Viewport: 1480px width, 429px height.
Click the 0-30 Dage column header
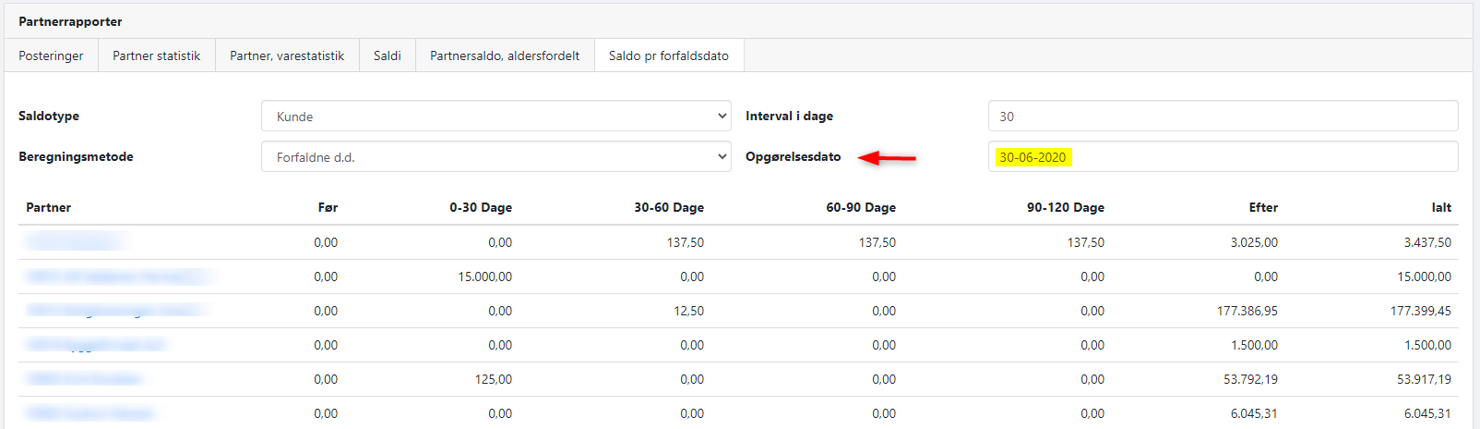[480, 208]
